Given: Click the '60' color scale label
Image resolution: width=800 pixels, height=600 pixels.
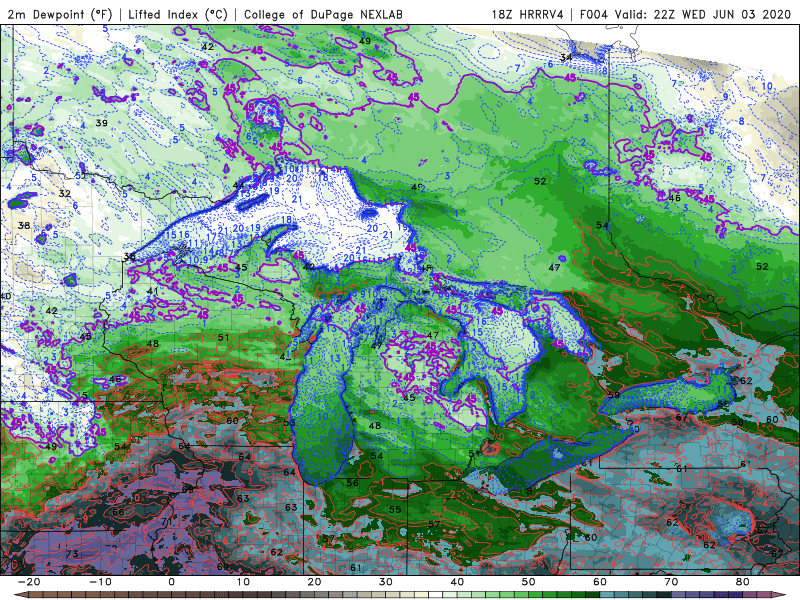Looking at the screenshot, I should [601, 582].
